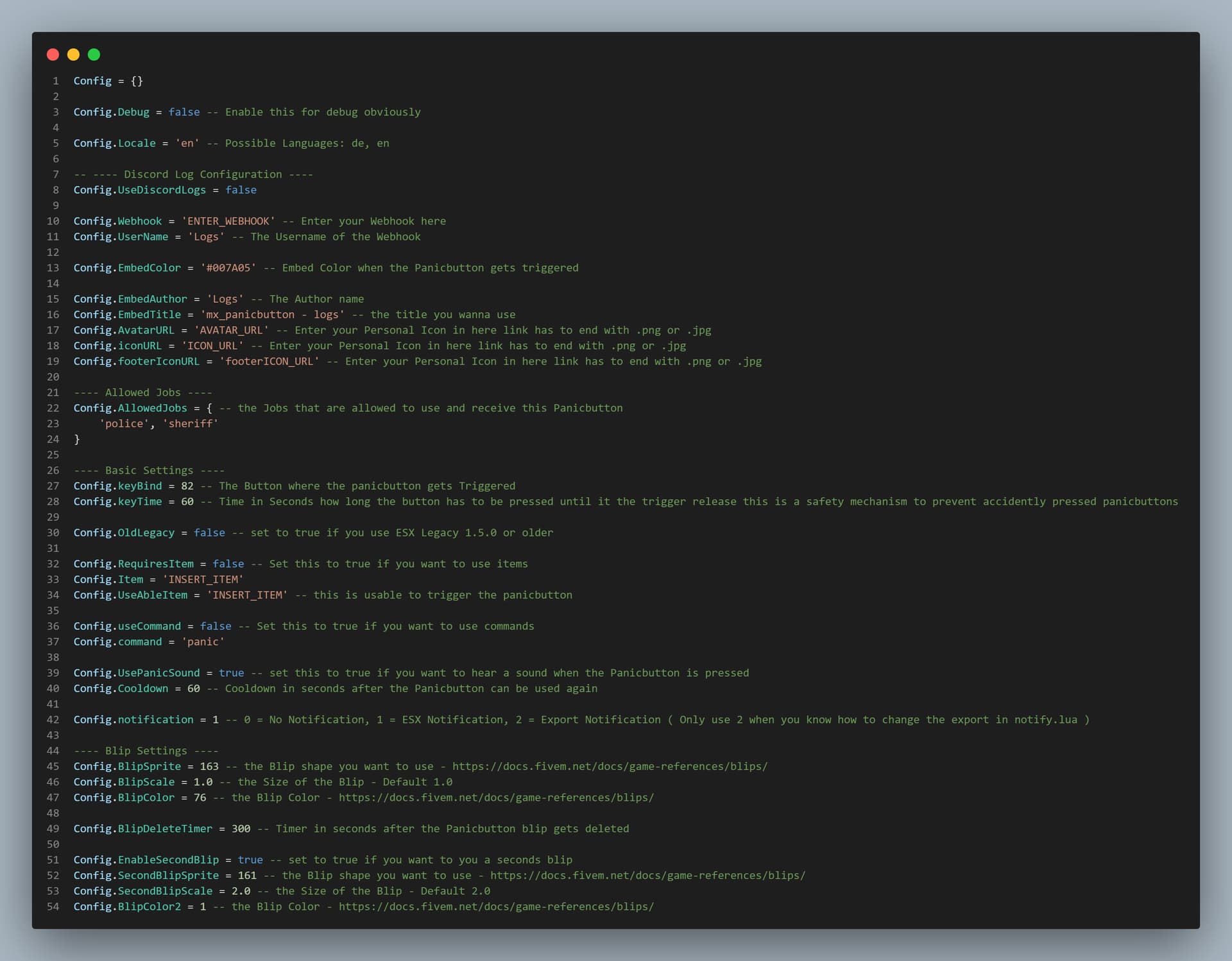Image resolution: width=1232 pixels, height=961 pixels.
Task: Select the false value on Config.UseDiscordLogs
Action: 241,190
